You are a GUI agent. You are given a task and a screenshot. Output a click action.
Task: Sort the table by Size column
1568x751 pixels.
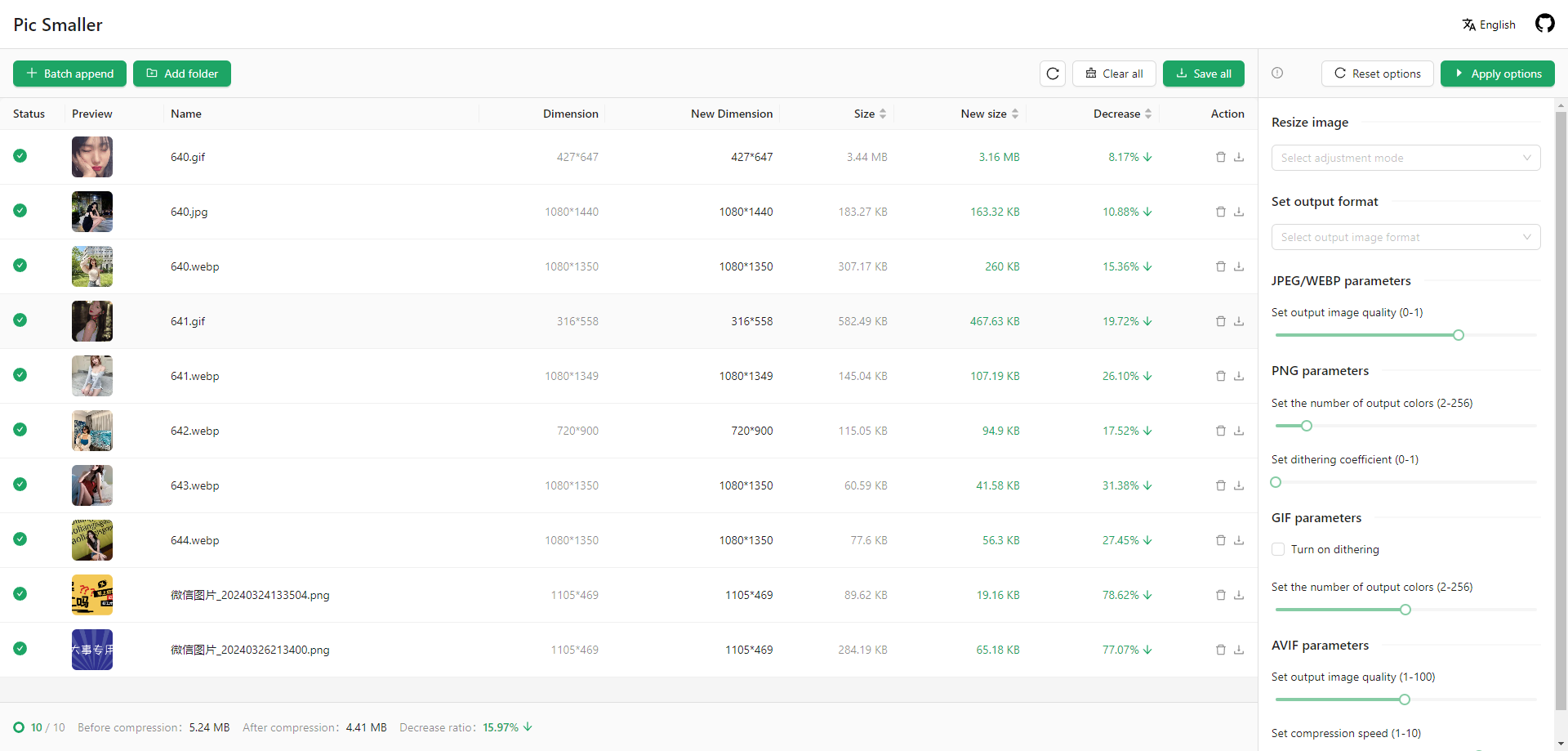tap(870, 114)
